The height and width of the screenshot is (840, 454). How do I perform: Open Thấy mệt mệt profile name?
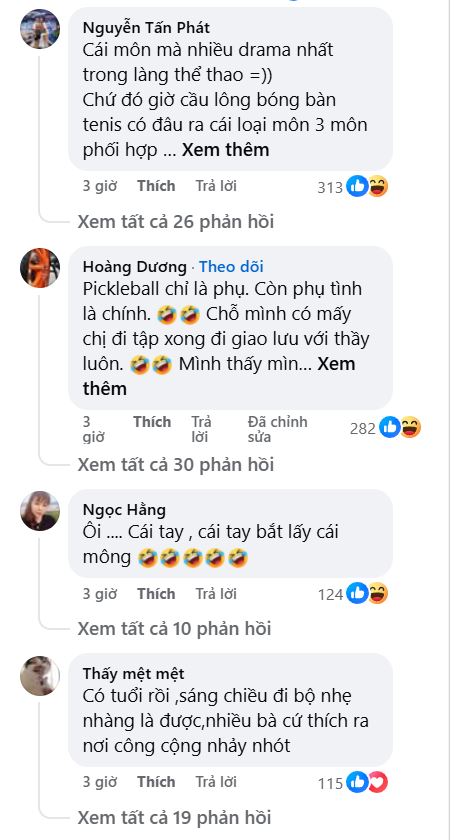pyautogui.click(x=133, y=673)
